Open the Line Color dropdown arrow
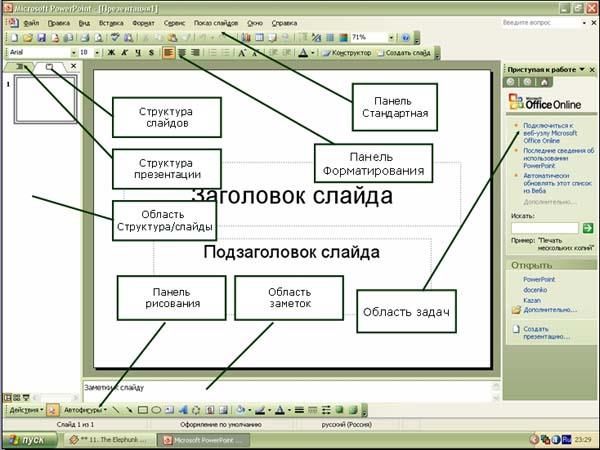 269,410
